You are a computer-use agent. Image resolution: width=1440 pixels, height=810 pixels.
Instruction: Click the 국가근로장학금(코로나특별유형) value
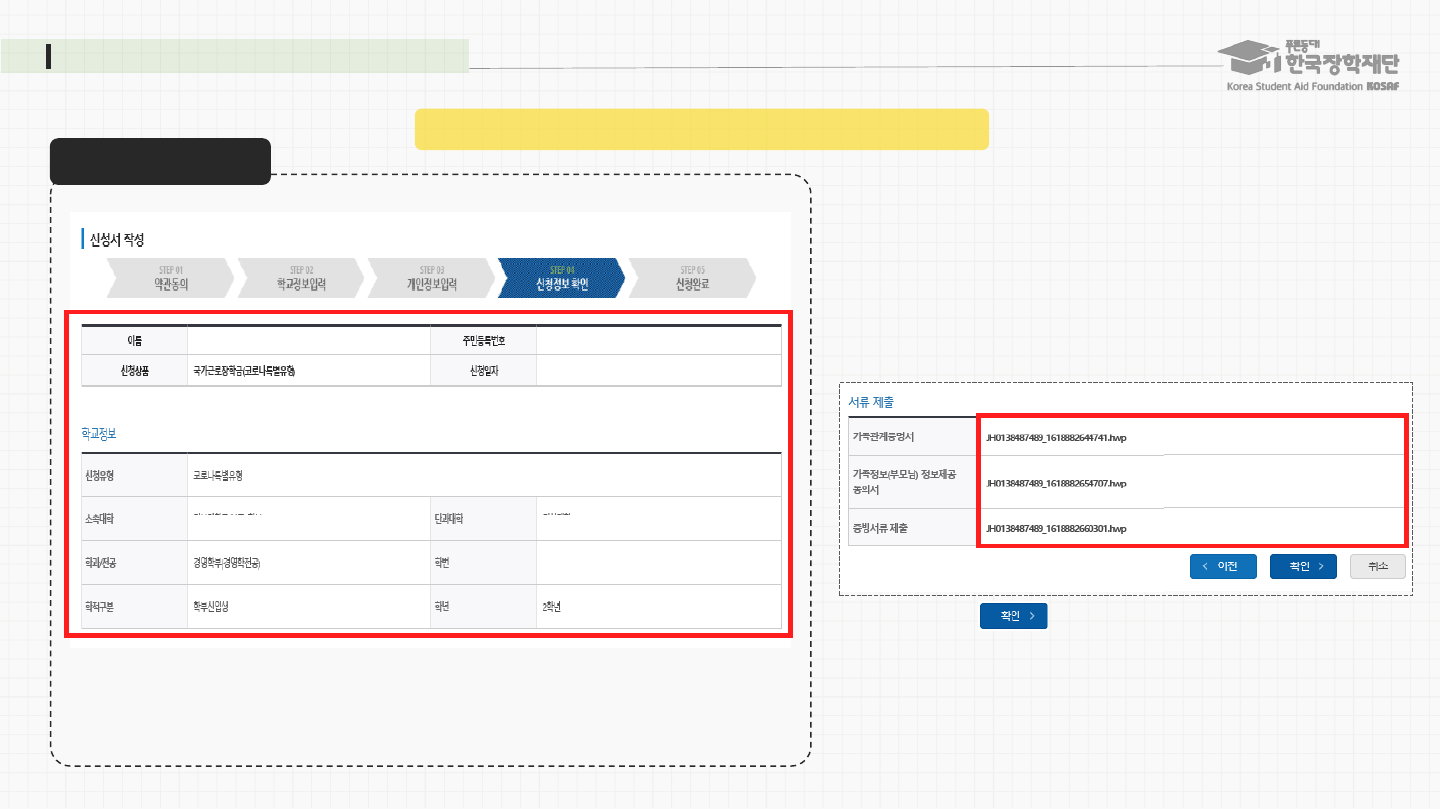click(244, 371)
